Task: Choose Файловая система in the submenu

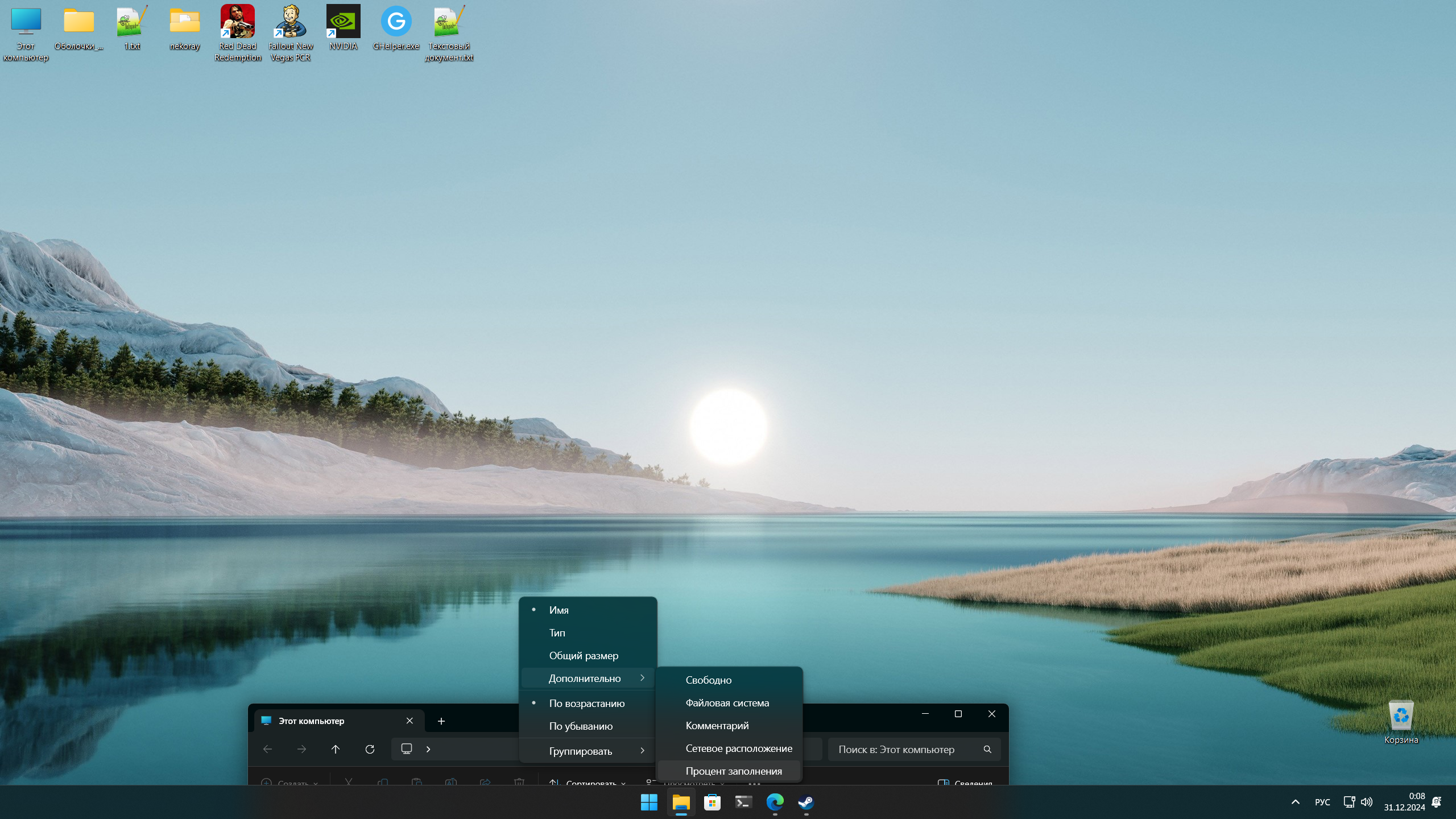Action: pyautogui.click(x=729, y=702)
